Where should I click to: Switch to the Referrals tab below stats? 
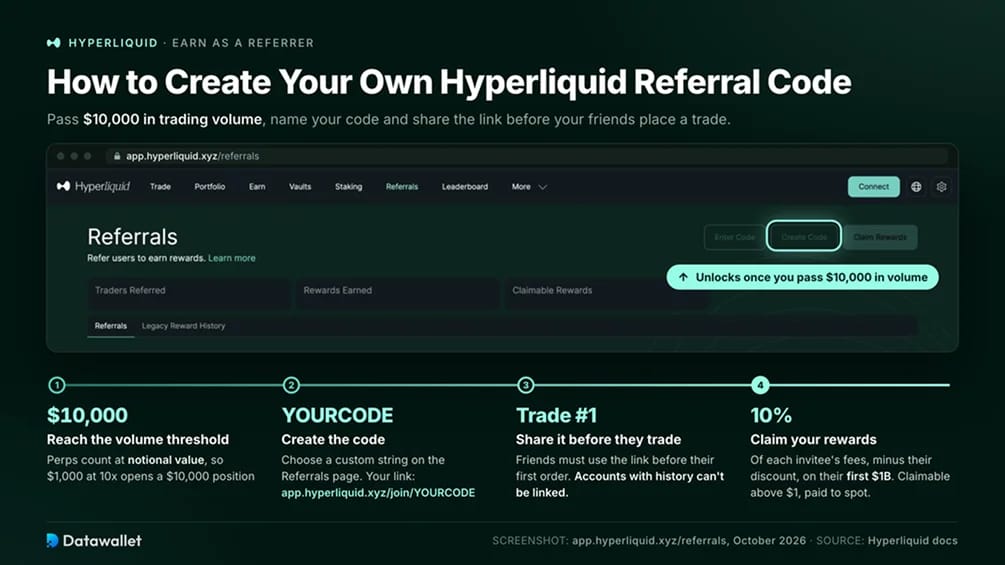pos(111,326)
